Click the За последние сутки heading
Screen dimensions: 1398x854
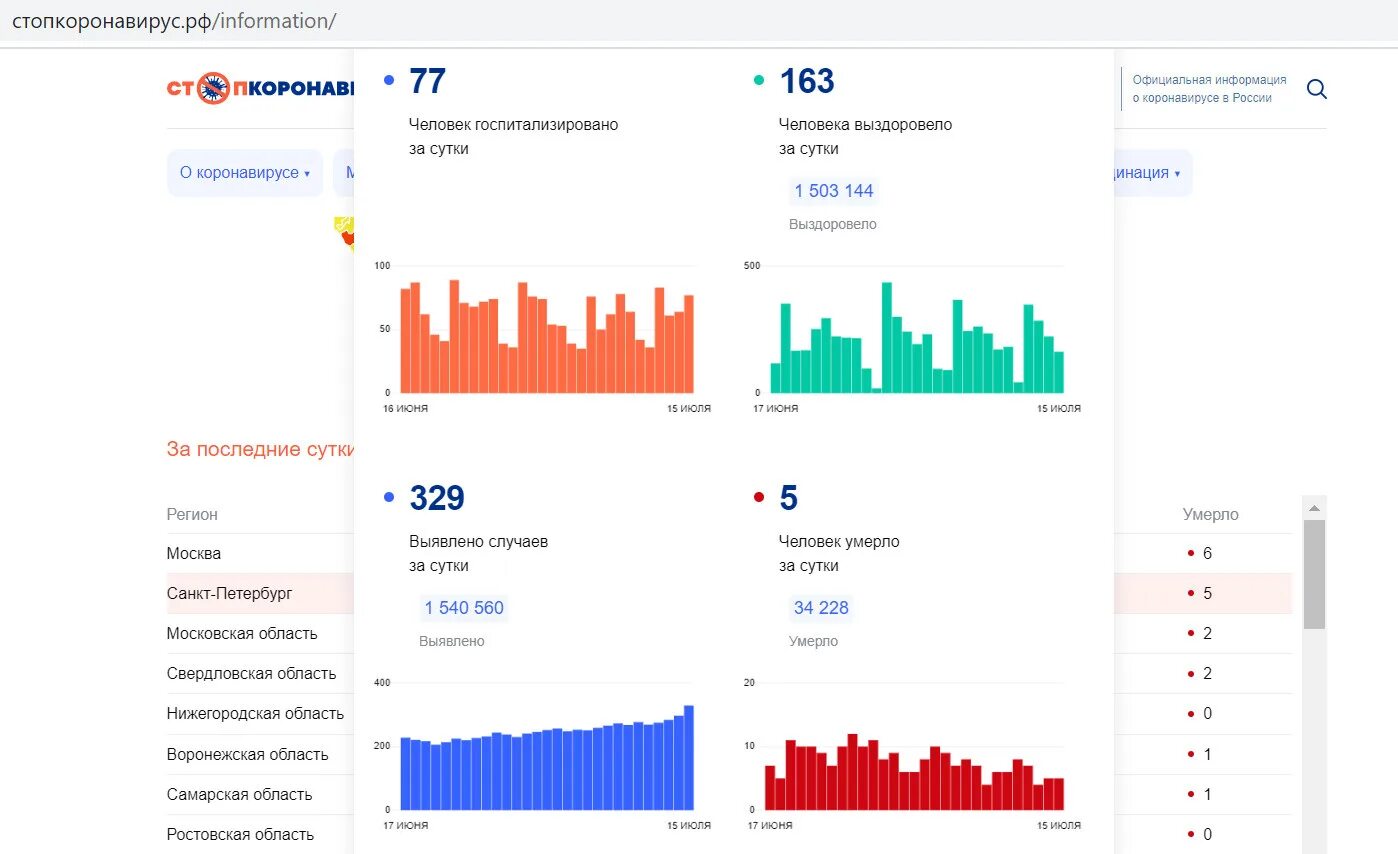[262, 449]
